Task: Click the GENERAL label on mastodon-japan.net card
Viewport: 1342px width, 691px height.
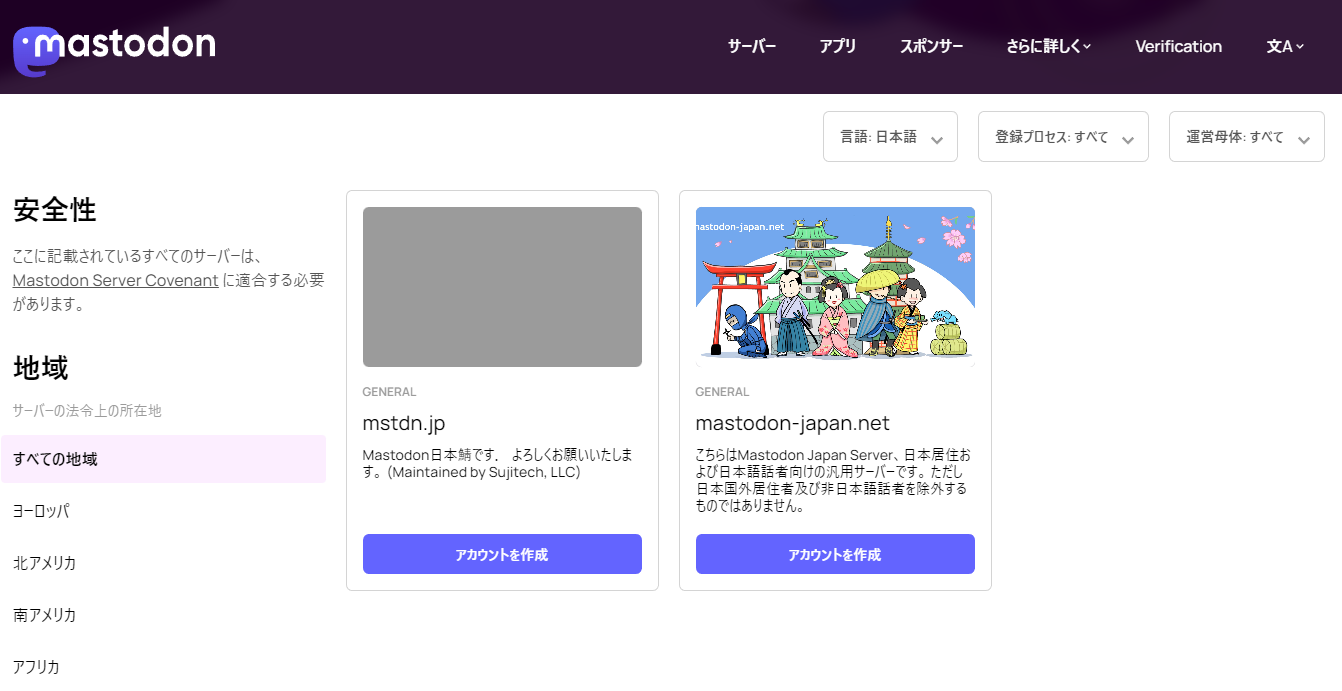Action: tap(723, 392)
